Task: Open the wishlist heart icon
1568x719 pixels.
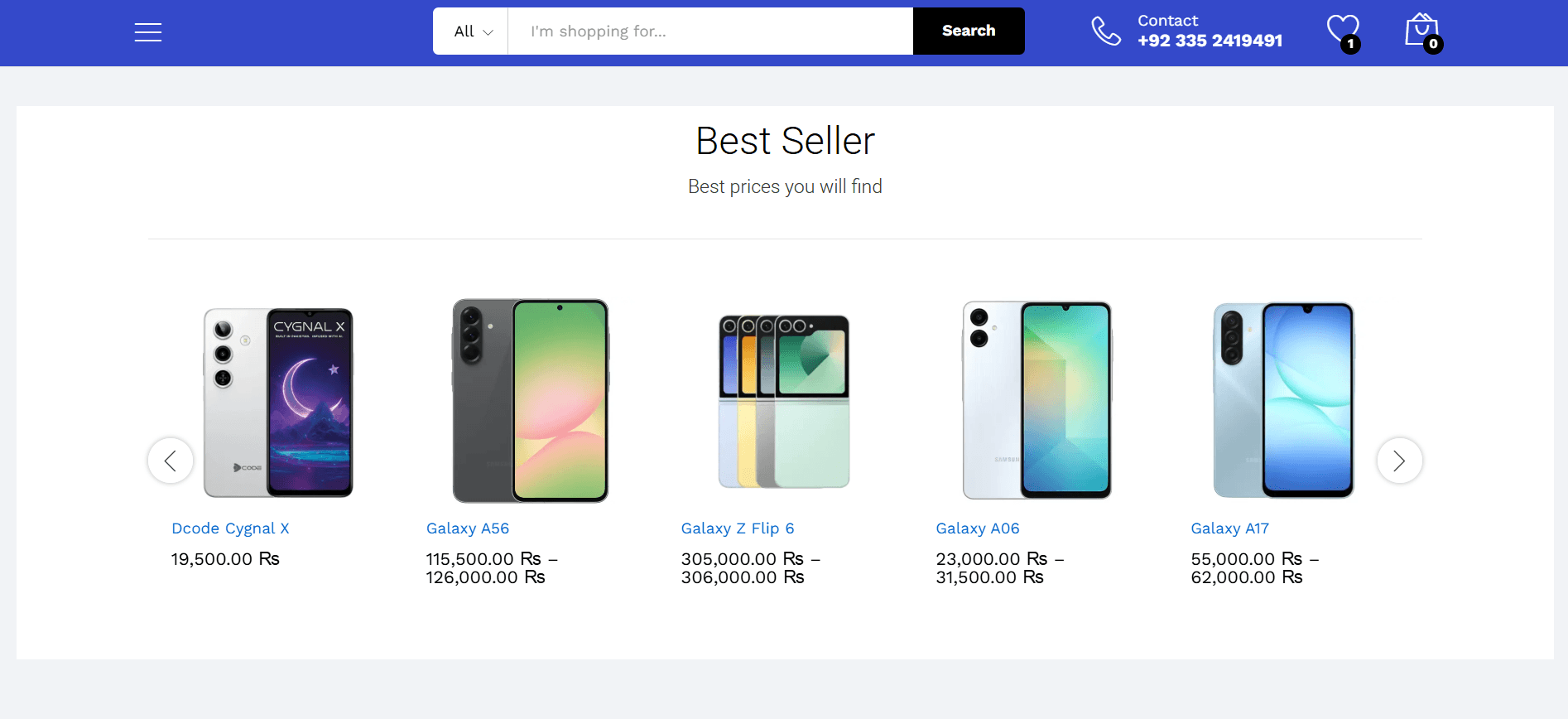Action: coord(1343,31)
